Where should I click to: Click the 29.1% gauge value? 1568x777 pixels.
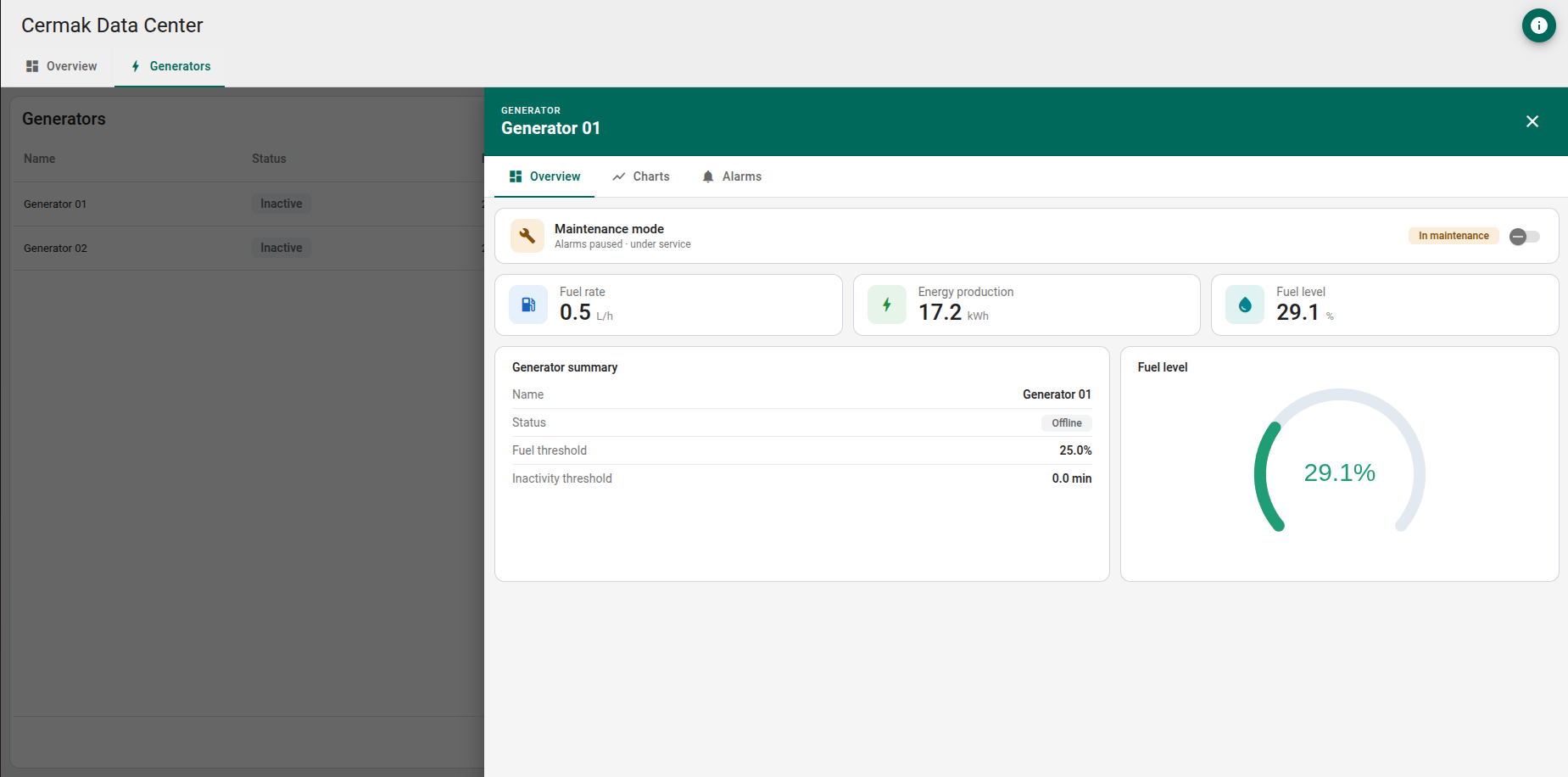(x=1340, y=472)
